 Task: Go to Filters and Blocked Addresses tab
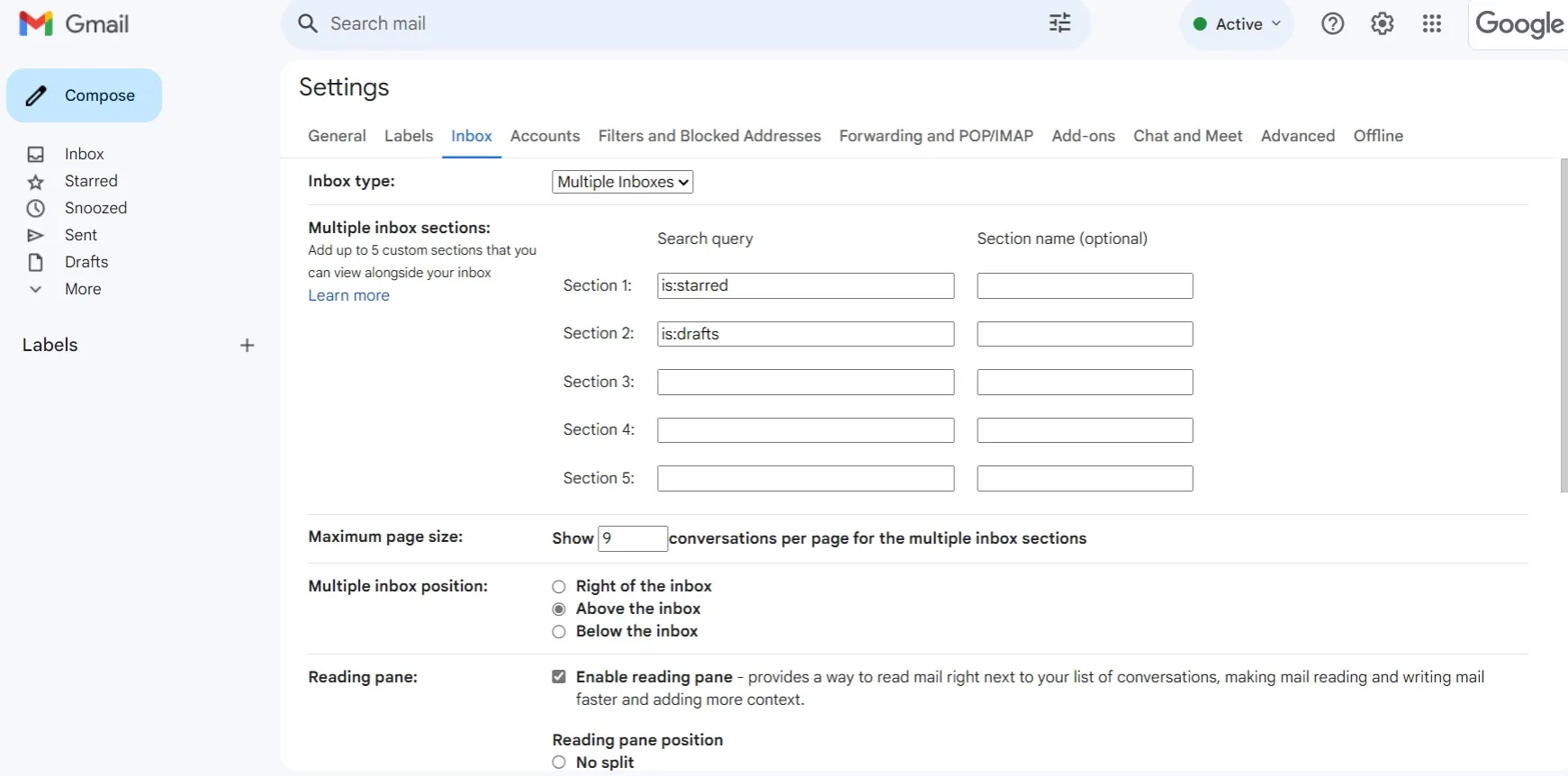(x=709, y=136)
